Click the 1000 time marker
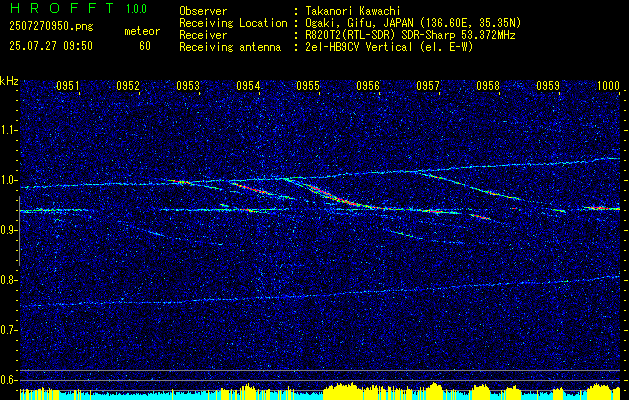The height and width of the screenshot is (400, 629). pos(608,85)
